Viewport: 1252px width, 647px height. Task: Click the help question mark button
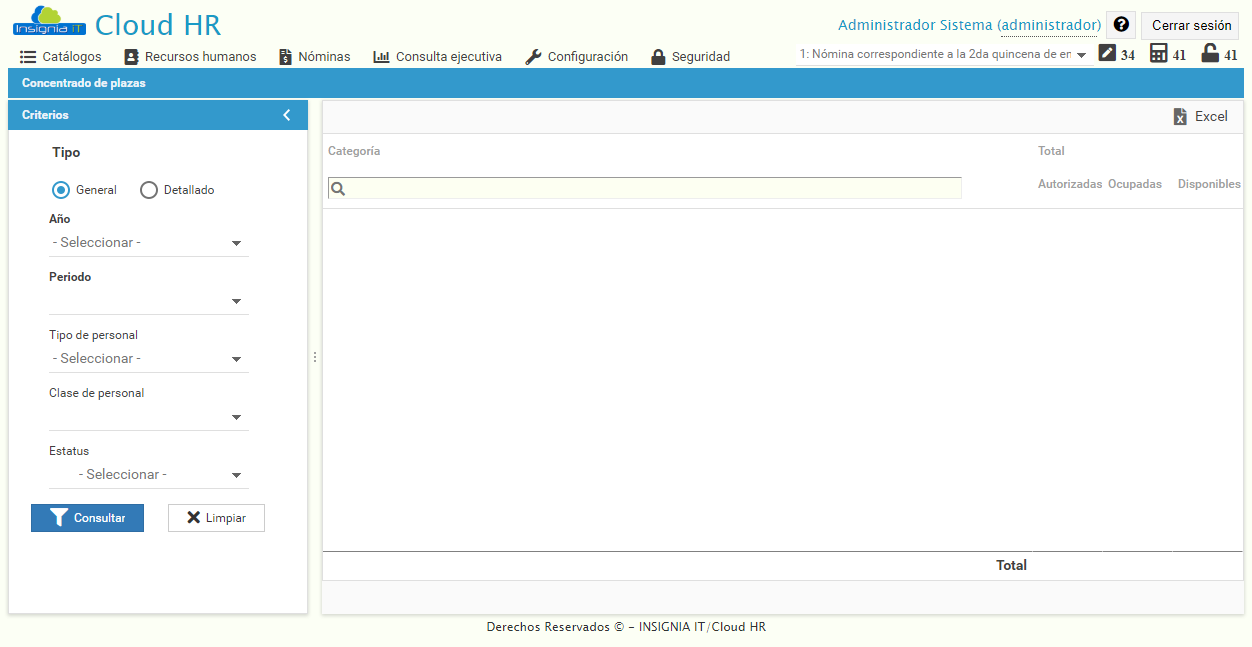(x=1120, y=24)
